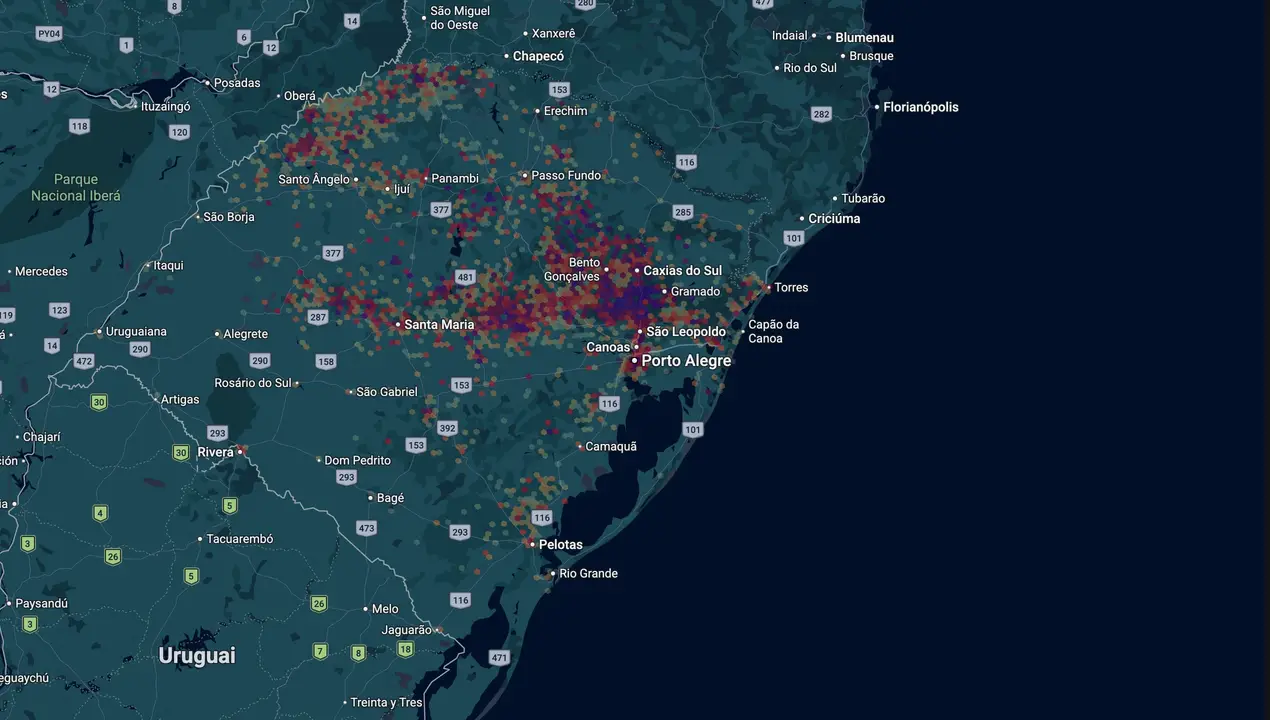The width and height of the screenshot is (1270, 720).
Task: Click the route 392 highway shield
Action: [447, 428]
